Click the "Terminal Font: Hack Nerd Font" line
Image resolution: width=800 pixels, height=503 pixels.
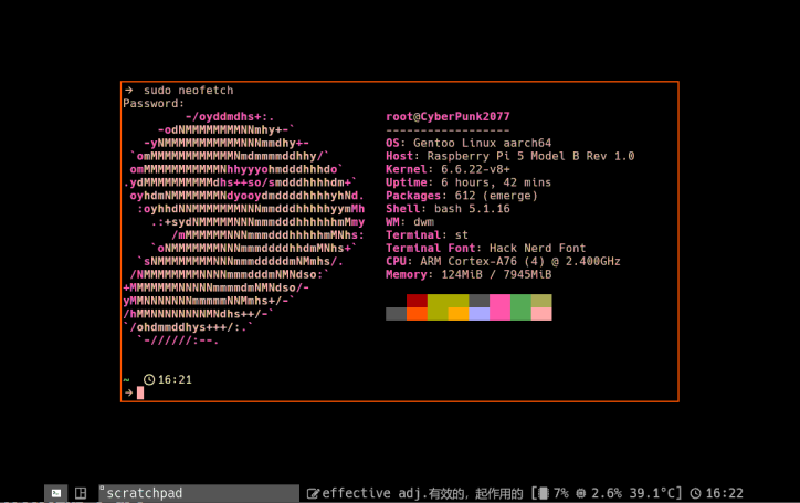click(486, 248)
